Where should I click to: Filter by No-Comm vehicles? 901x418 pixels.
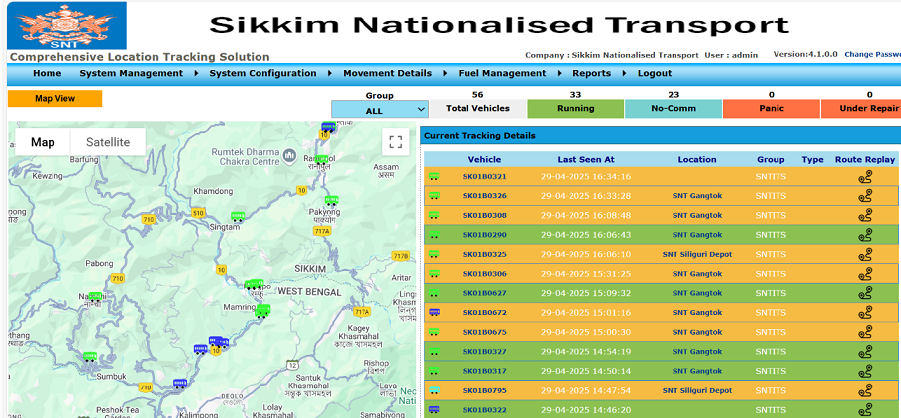click(x=673, y=109)
